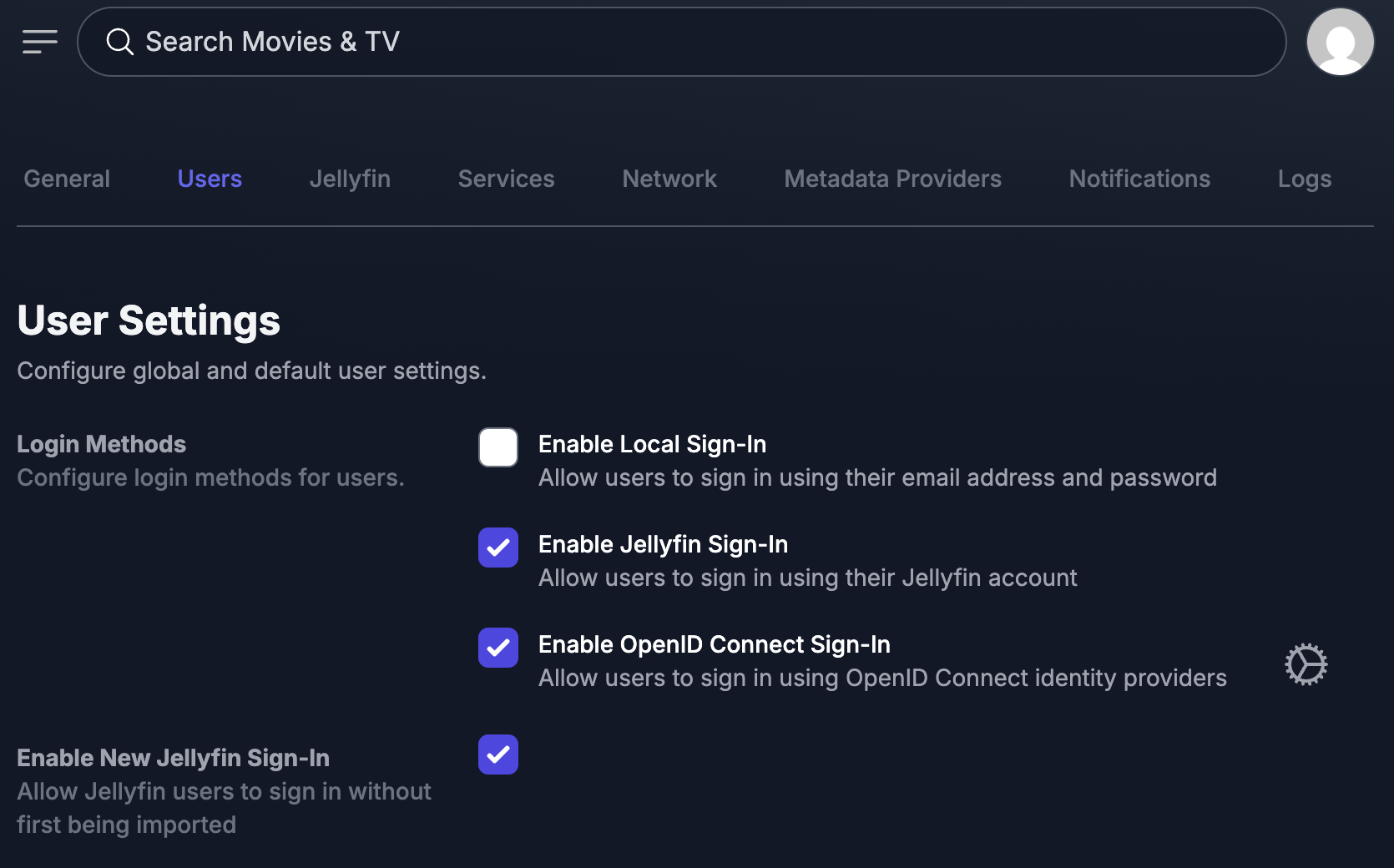Open the Logs tab
The width and height of the screenshot is (1394, 868).
(x=1304, y=178)
